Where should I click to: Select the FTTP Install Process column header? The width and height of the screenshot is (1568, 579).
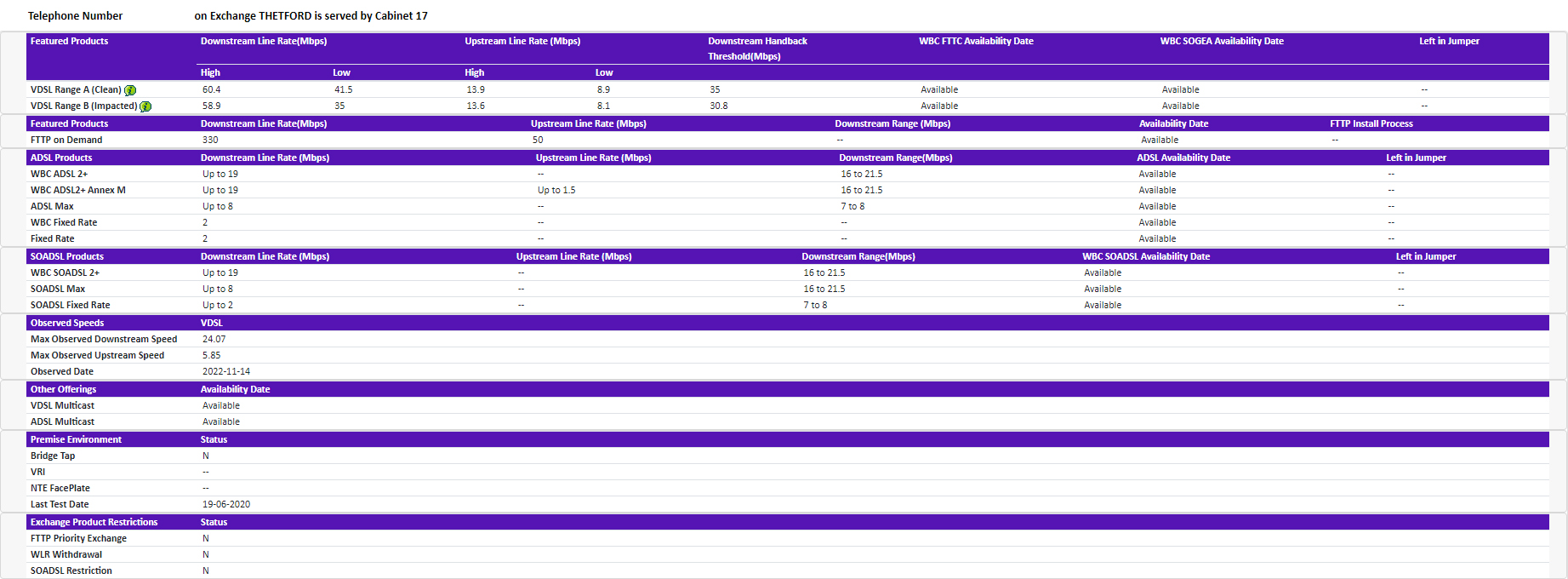tap(1371, 123)
